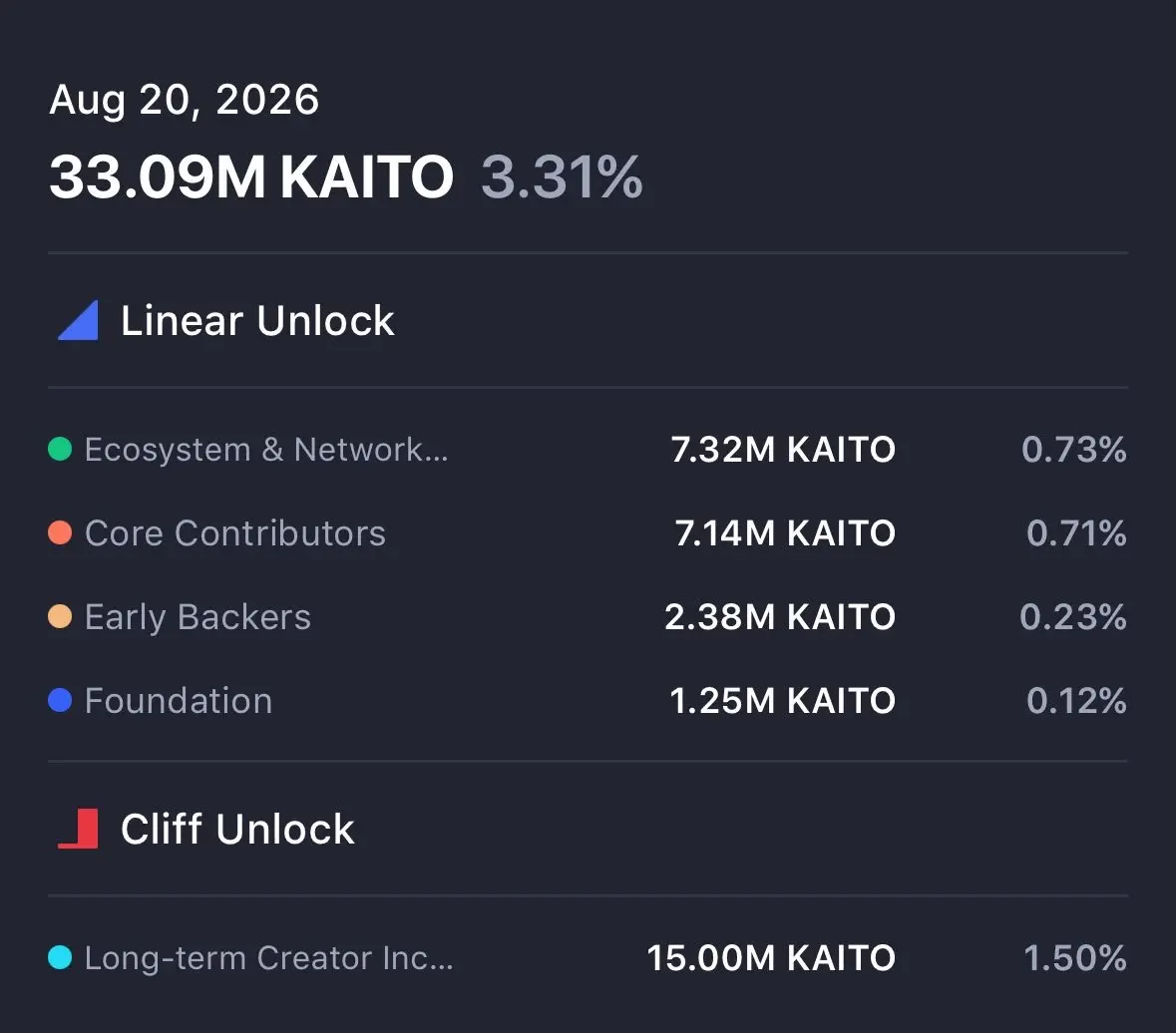Screen dimensions: 1176x1033
Task: Click the 15.00M KAITO cliff amount
Action: [772, 958]
